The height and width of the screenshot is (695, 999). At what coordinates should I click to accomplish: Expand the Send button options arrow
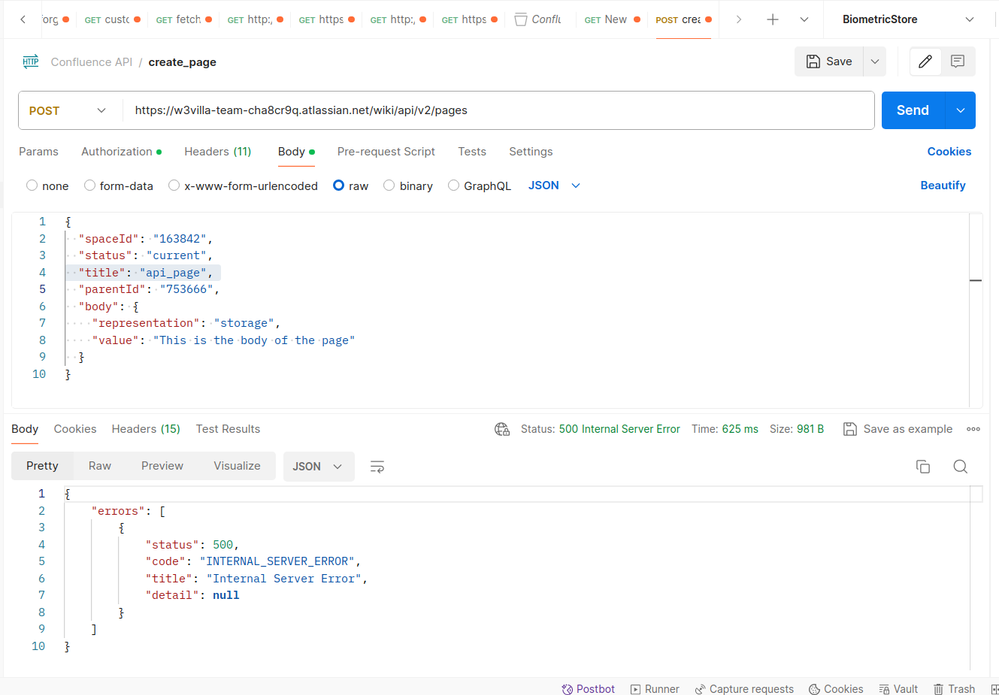(960, 110)
